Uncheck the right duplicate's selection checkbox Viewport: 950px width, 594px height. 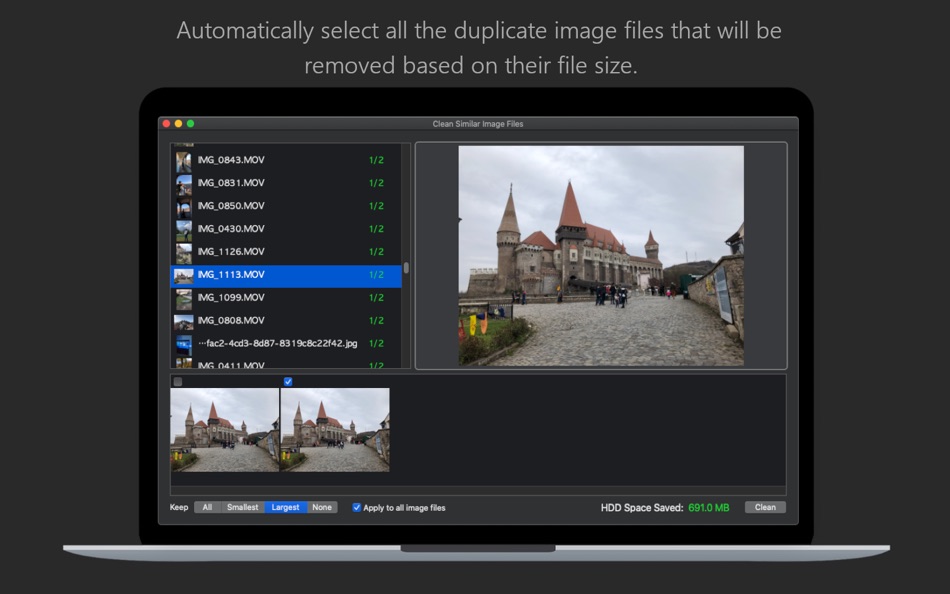(x=288, y=382)
